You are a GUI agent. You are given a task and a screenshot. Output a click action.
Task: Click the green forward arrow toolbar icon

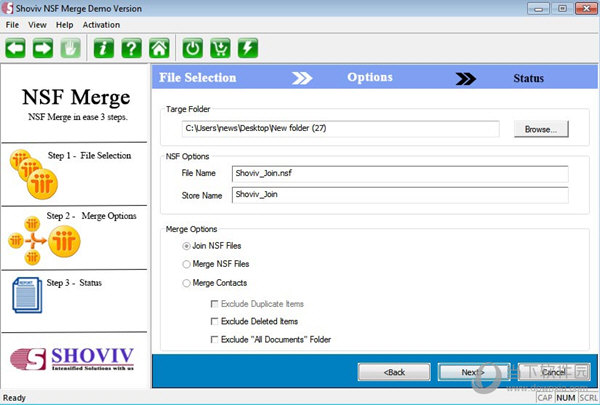click(x=43, y=48)
